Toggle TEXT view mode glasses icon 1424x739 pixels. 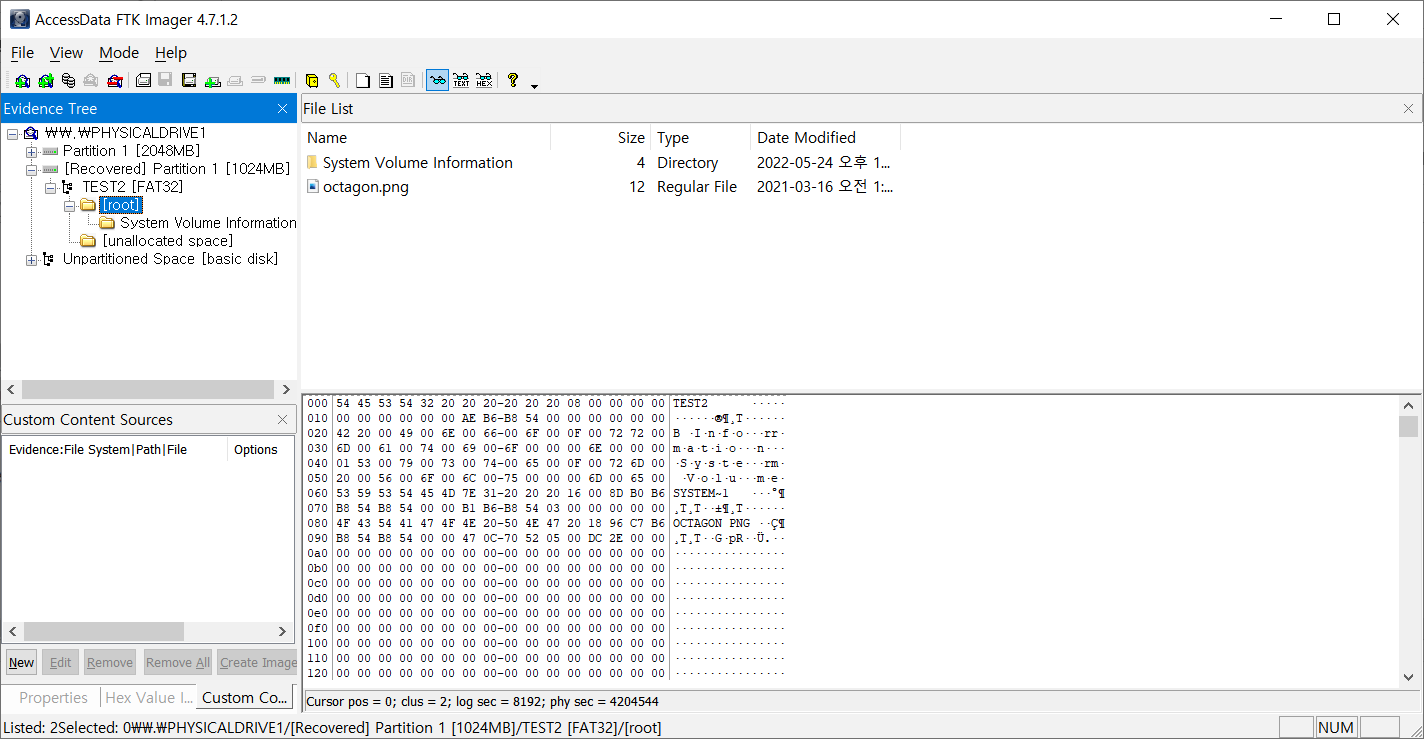coord(461,80)
